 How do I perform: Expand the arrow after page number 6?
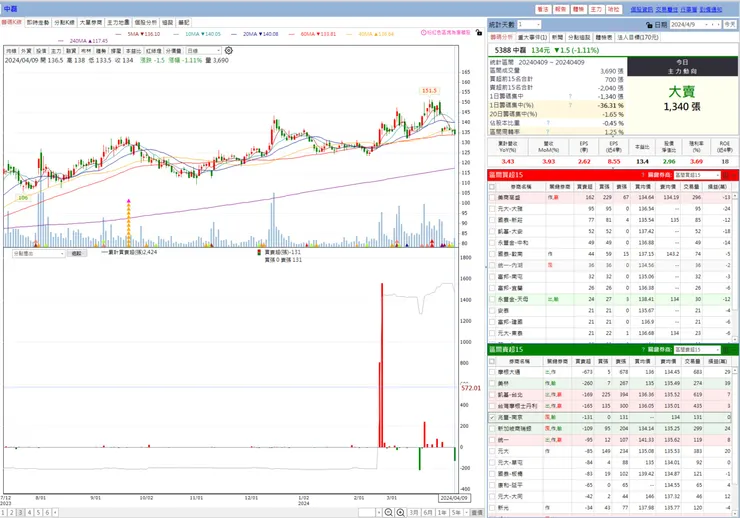(x=55, y=512)
